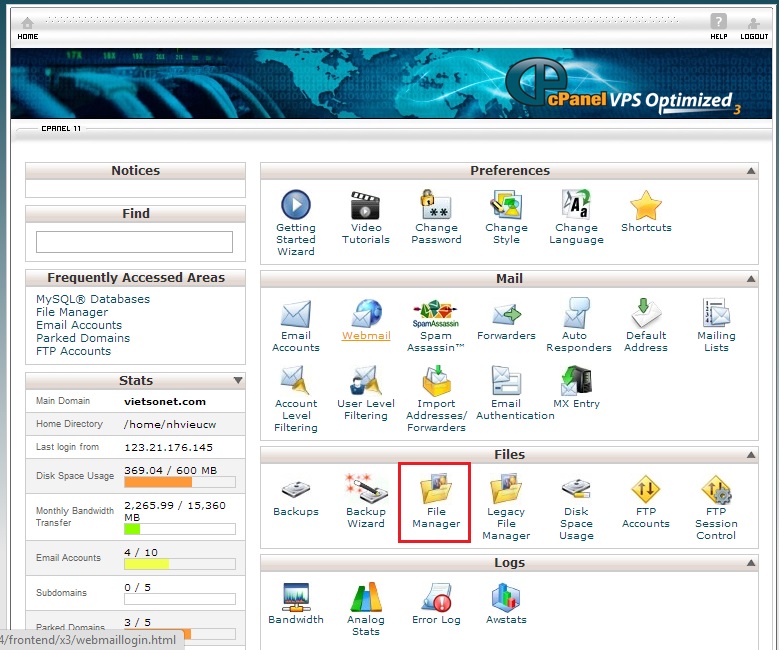
Task: Open FTP Accounts frequent link
Action: pos(74,351)
